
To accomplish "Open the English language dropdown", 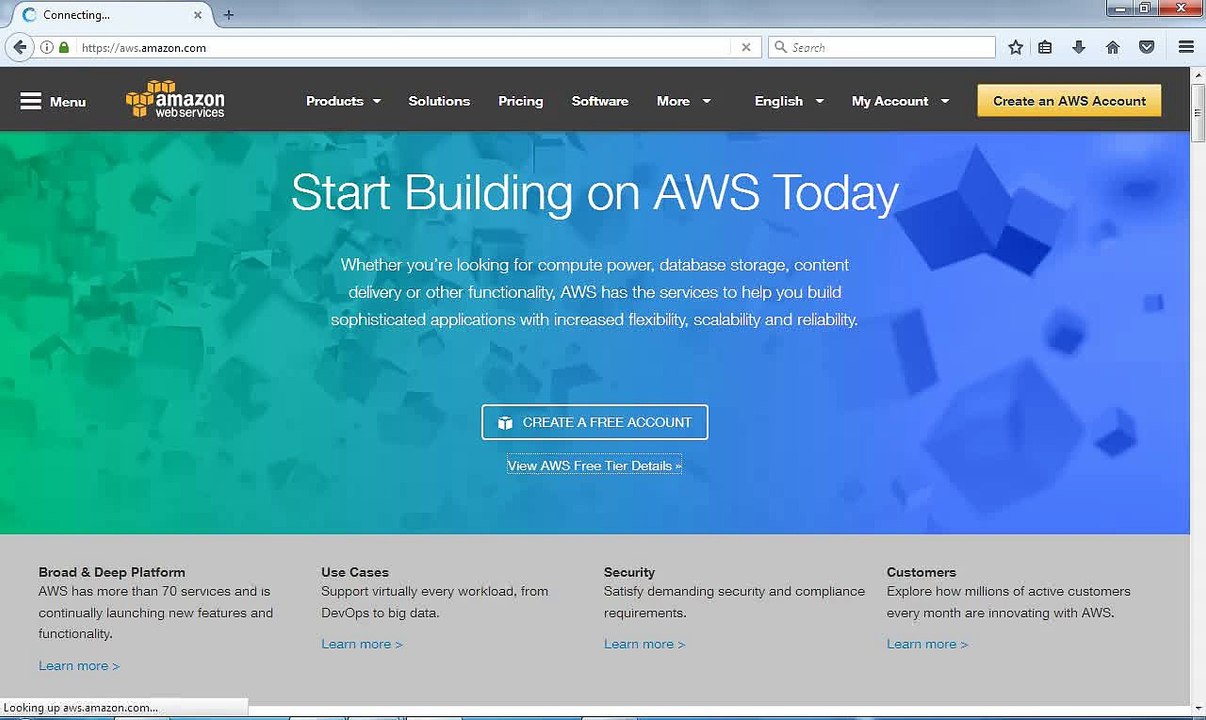I will click(789, 101).
